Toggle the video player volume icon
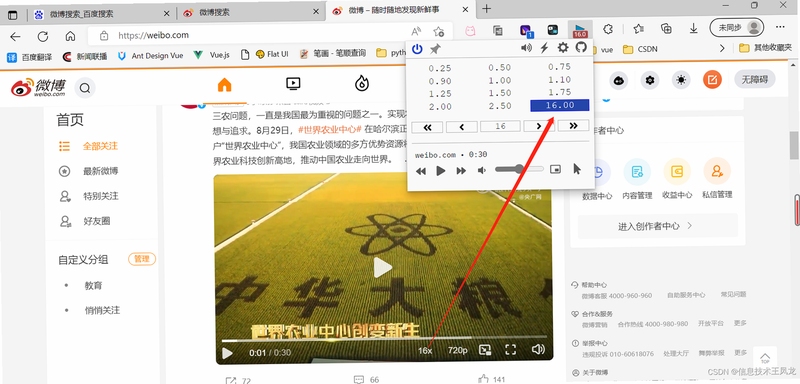Screen dimensions: 800x384 [x=538, y=349]
